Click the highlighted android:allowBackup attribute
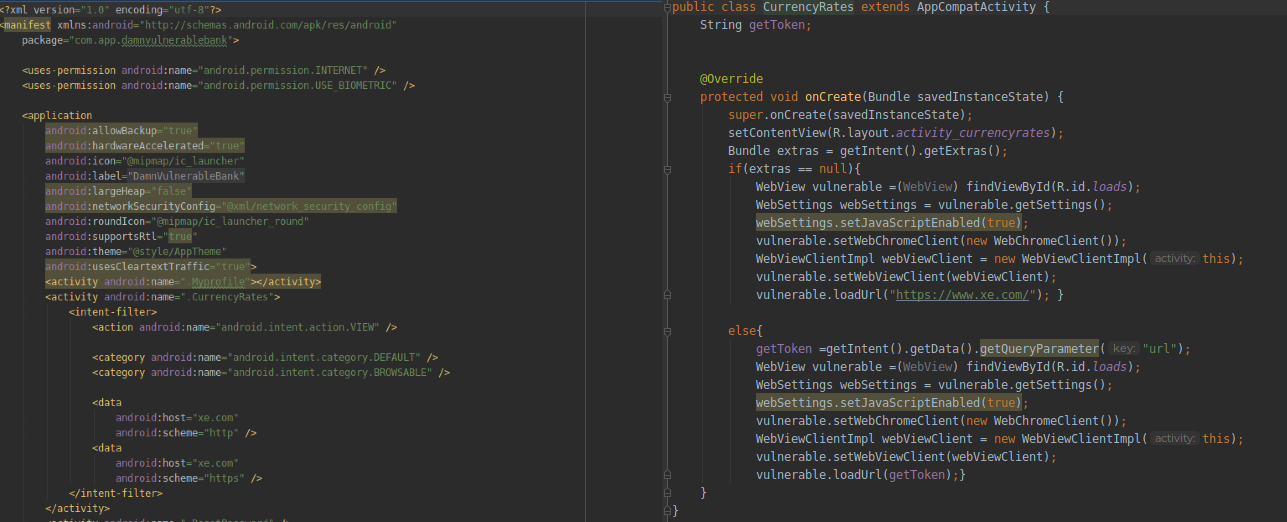The width and height of the screenshot is (1287, 522). pyautogui.click(x=122, y=131)
